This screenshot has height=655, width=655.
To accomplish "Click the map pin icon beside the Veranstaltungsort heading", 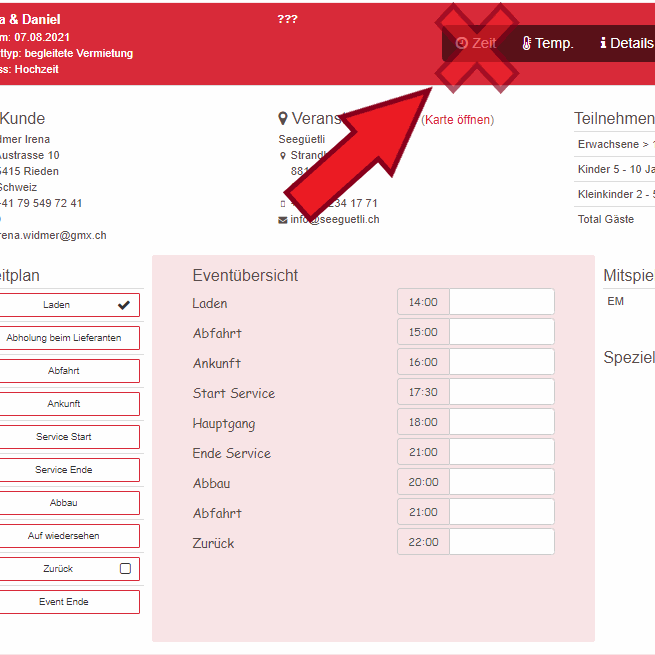I will pyautogui.click(x=283, y=119).
